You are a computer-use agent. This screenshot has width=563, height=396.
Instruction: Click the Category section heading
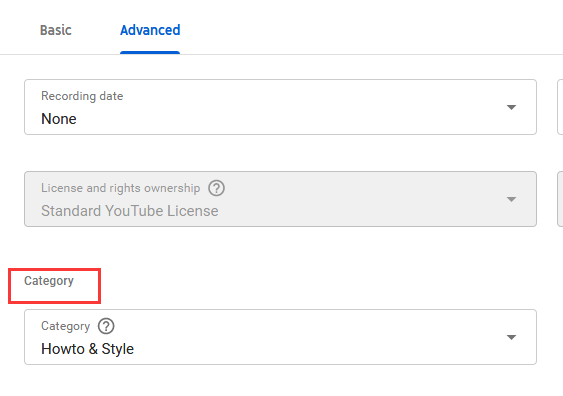pyautogui.click(x=49, y=281)
